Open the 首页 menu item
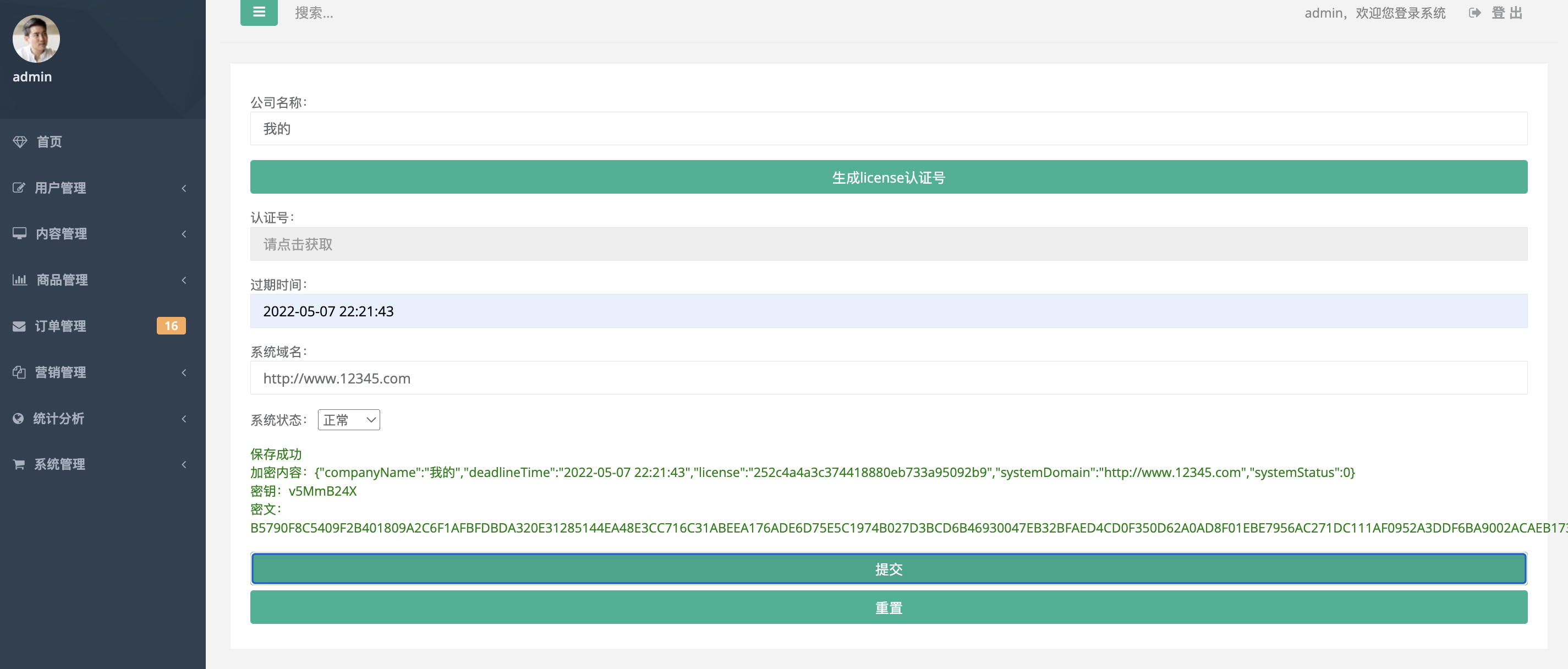The width and height of the screenshot is (1568, 669). click(50, 142)
